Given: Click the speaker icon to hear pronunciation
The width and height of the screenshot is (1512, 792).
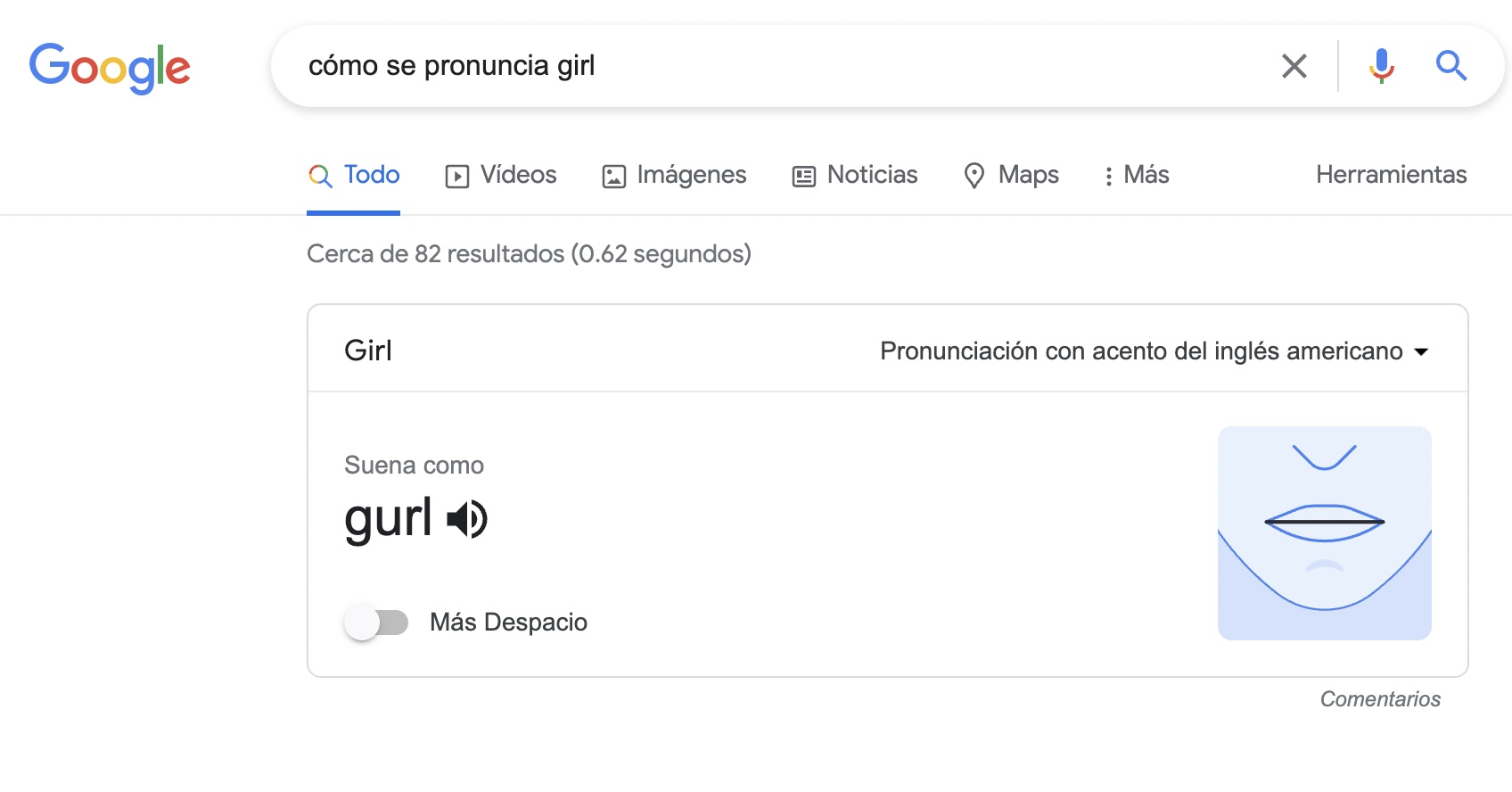Looking at the screenshot, I should (x=467, y=518).
